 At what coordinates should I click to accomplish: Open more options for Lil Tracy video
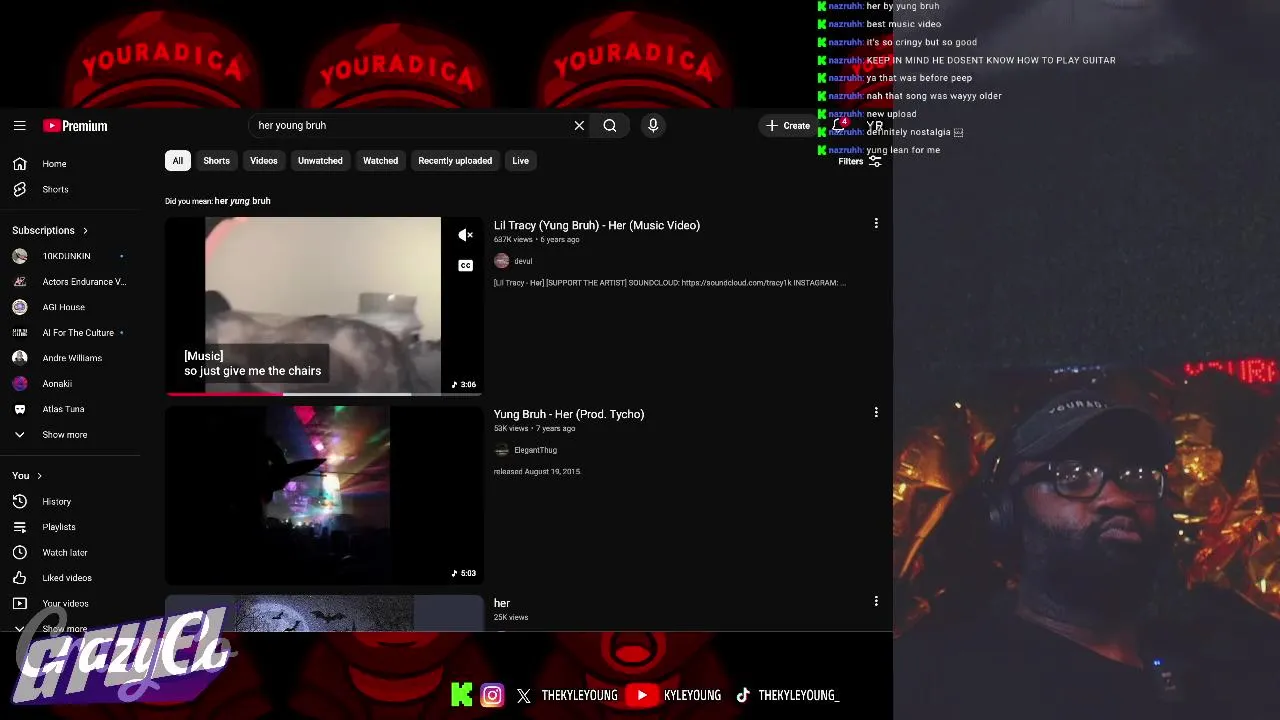(x=876, y=224)
